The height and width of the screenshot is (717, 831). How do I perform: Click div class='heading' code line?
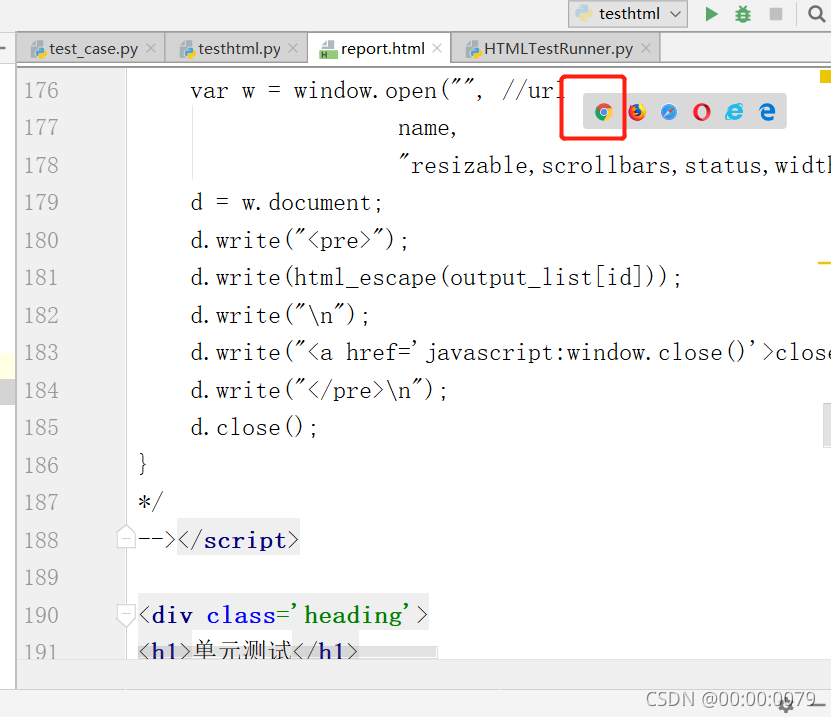[283, 615]
